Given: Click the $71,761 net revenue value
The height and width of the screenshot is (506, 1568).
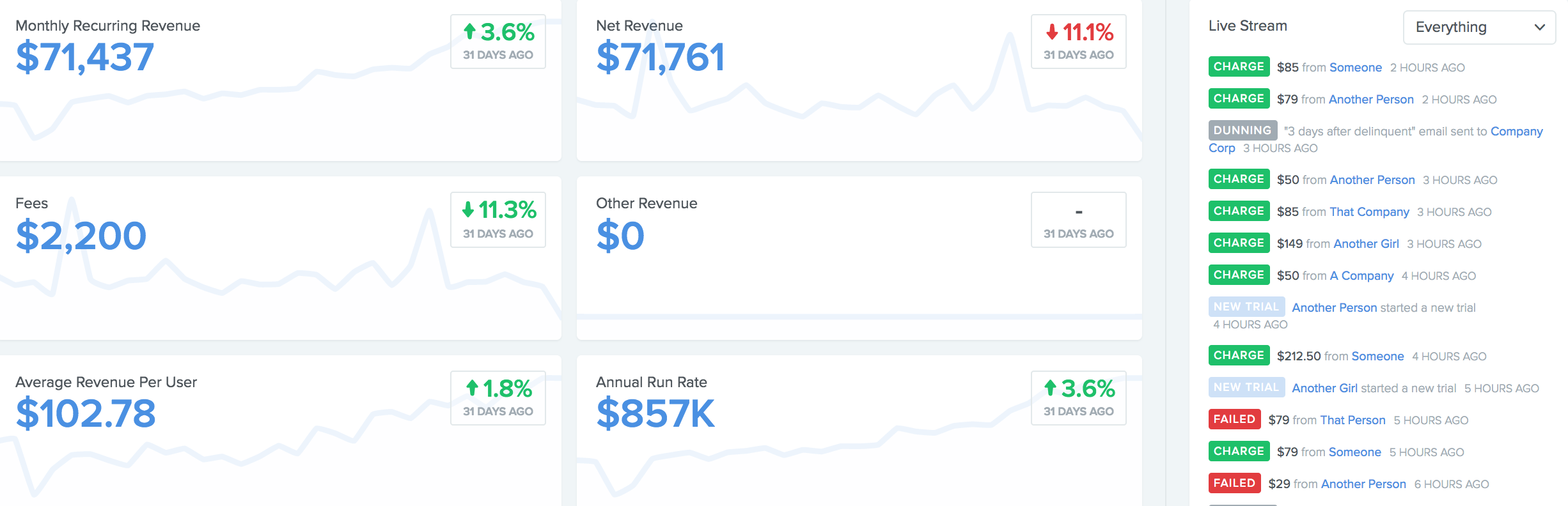Looking at the screenshot, I should tap(661, 57).
